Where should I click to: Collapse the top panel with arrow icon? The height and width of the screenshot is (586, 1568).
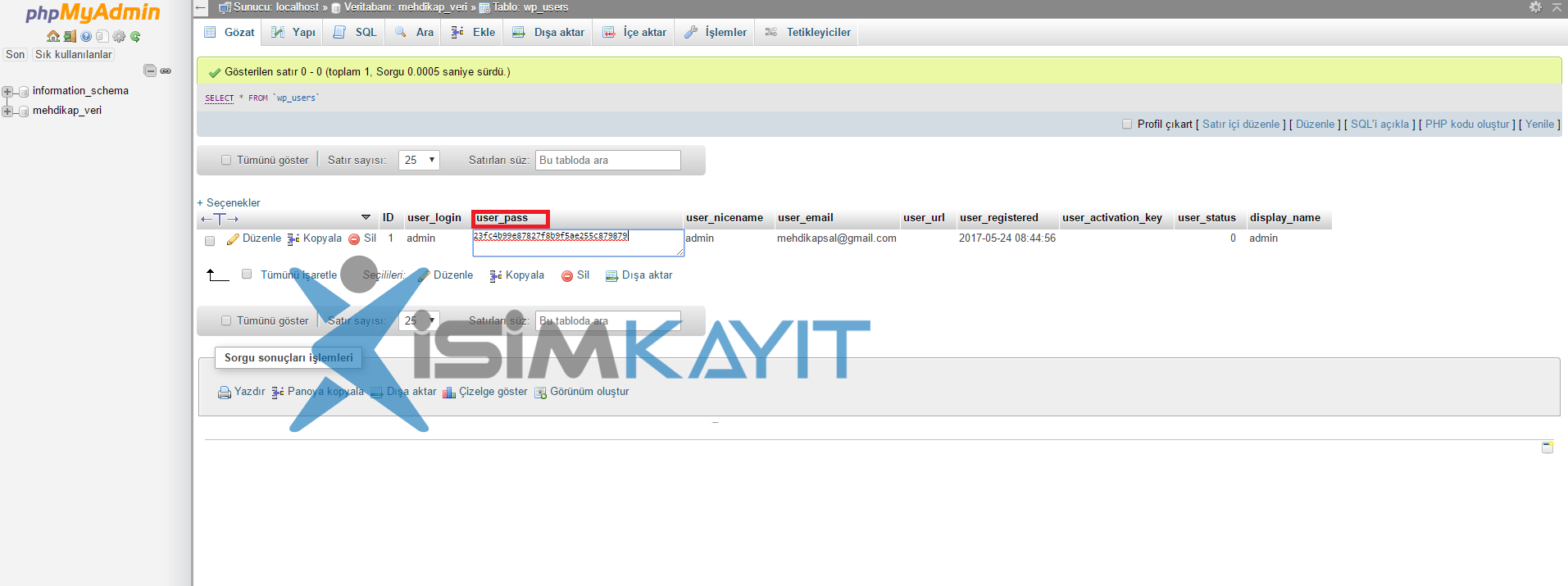click(1557, 7)
